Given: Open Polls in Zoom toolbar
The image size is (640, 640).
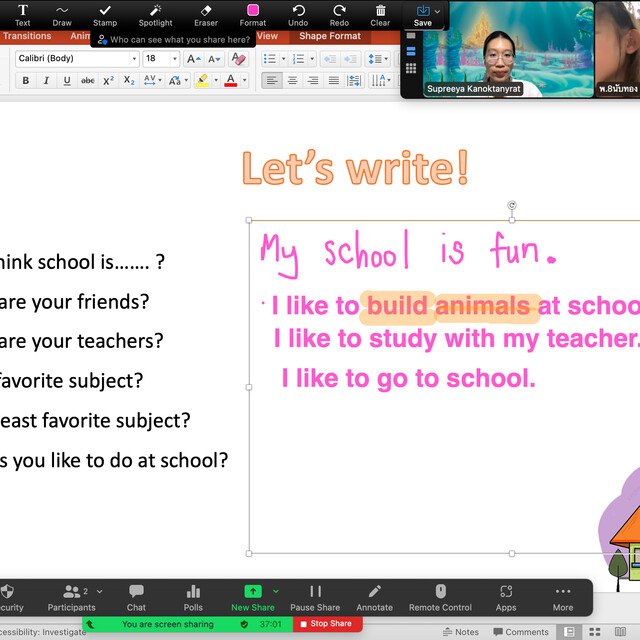Looking at the screenshot, I should click(193, 597).
